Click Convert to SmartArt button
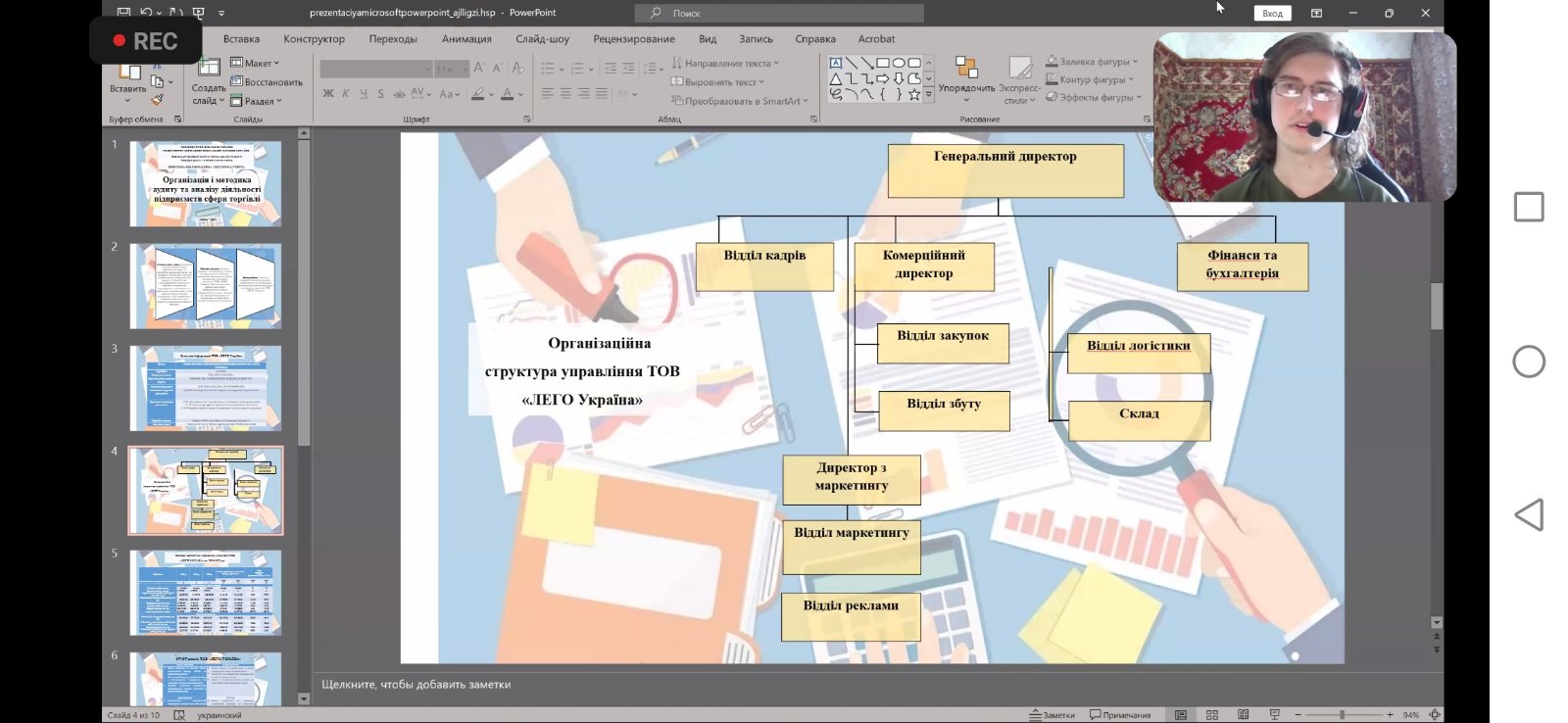The height and width of the screenshot is (723, 1568). pyautogui.click(x=739, y=101)
